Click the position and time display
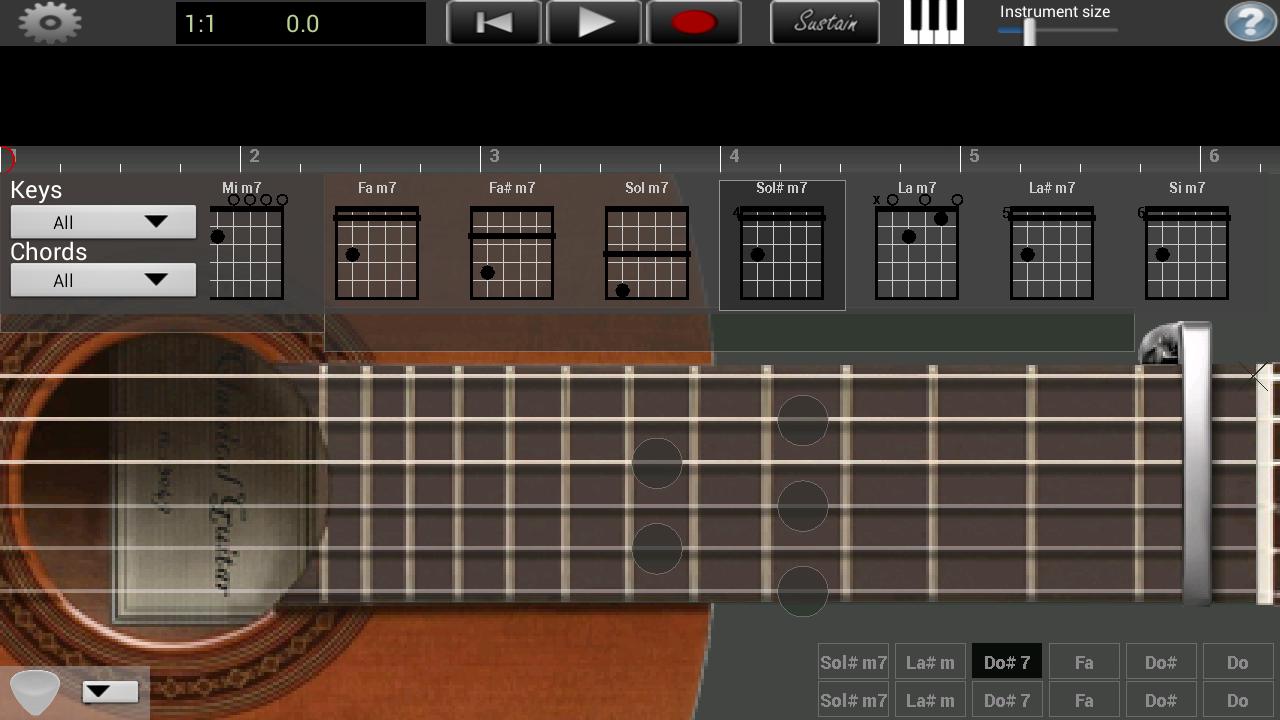This screenshot has width=1280, height=720. point(301,23)
